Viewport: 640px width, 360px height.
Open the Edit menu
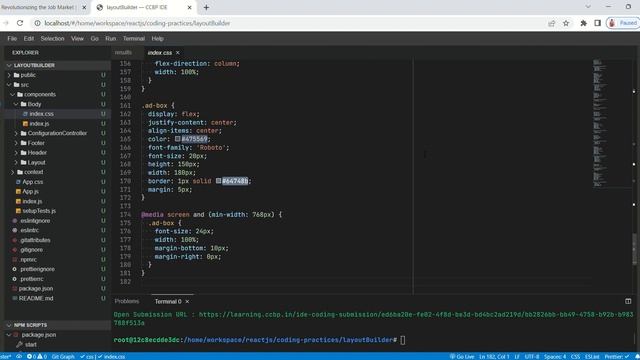[29, 38]
